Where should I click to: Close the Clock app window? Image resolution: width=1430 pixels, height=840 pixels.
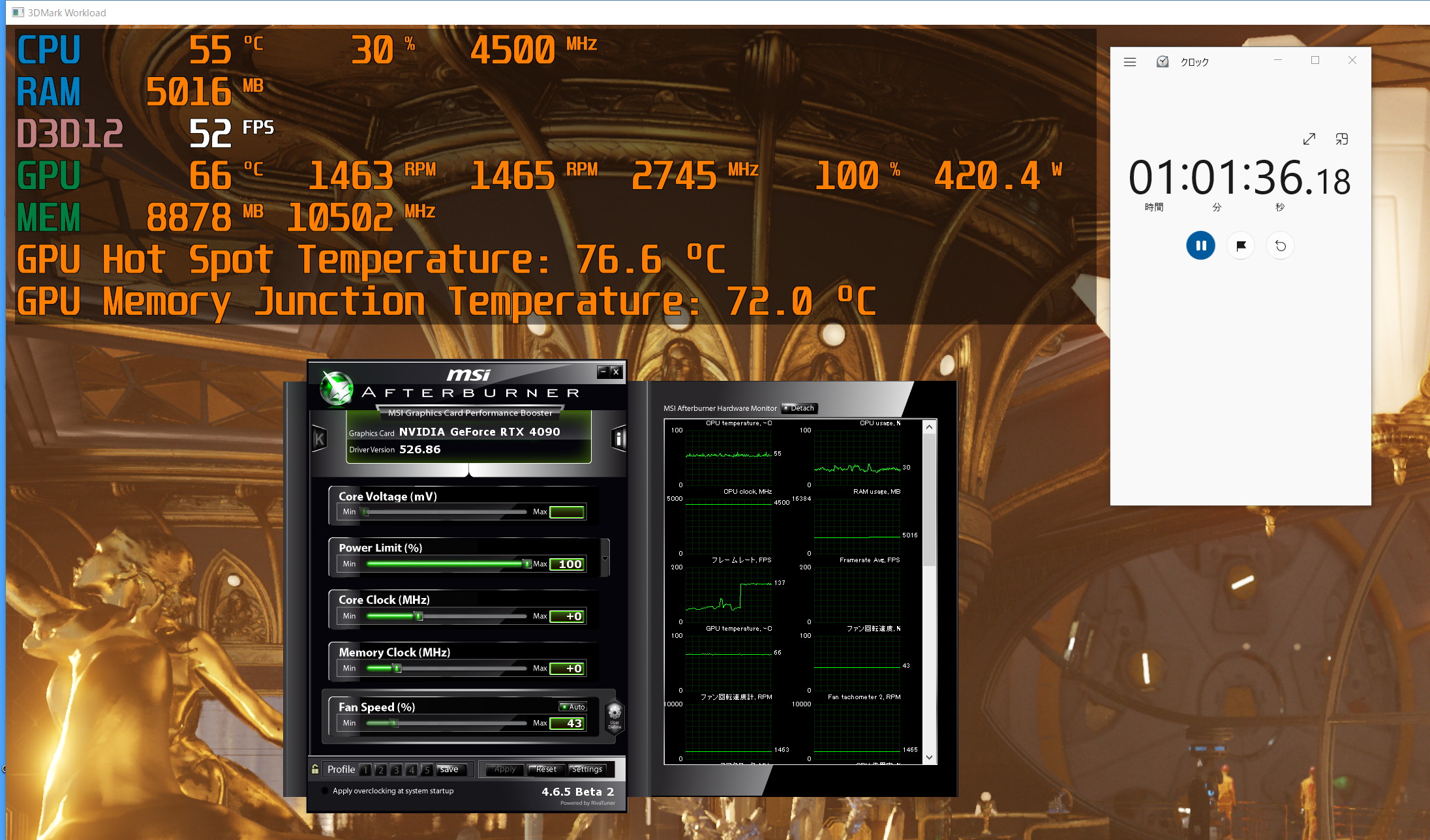click(1352, 60)
